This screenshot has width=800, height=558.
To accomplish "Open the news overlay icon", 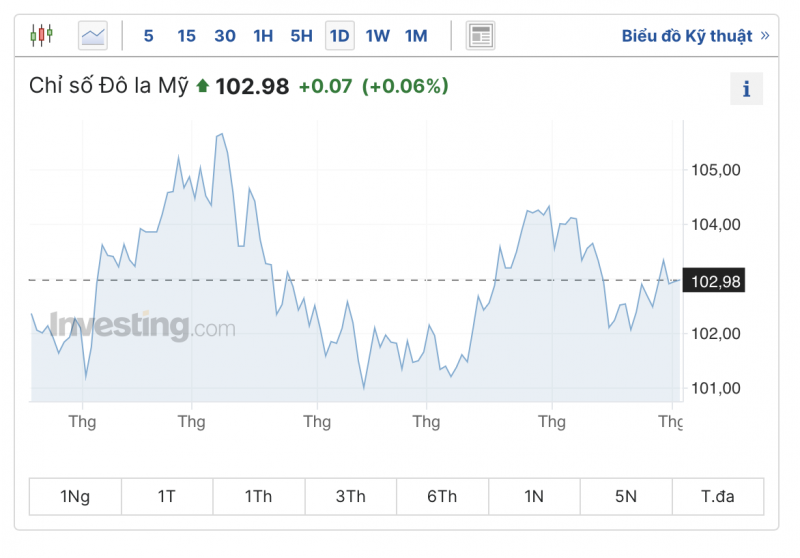I will point(480,36).
